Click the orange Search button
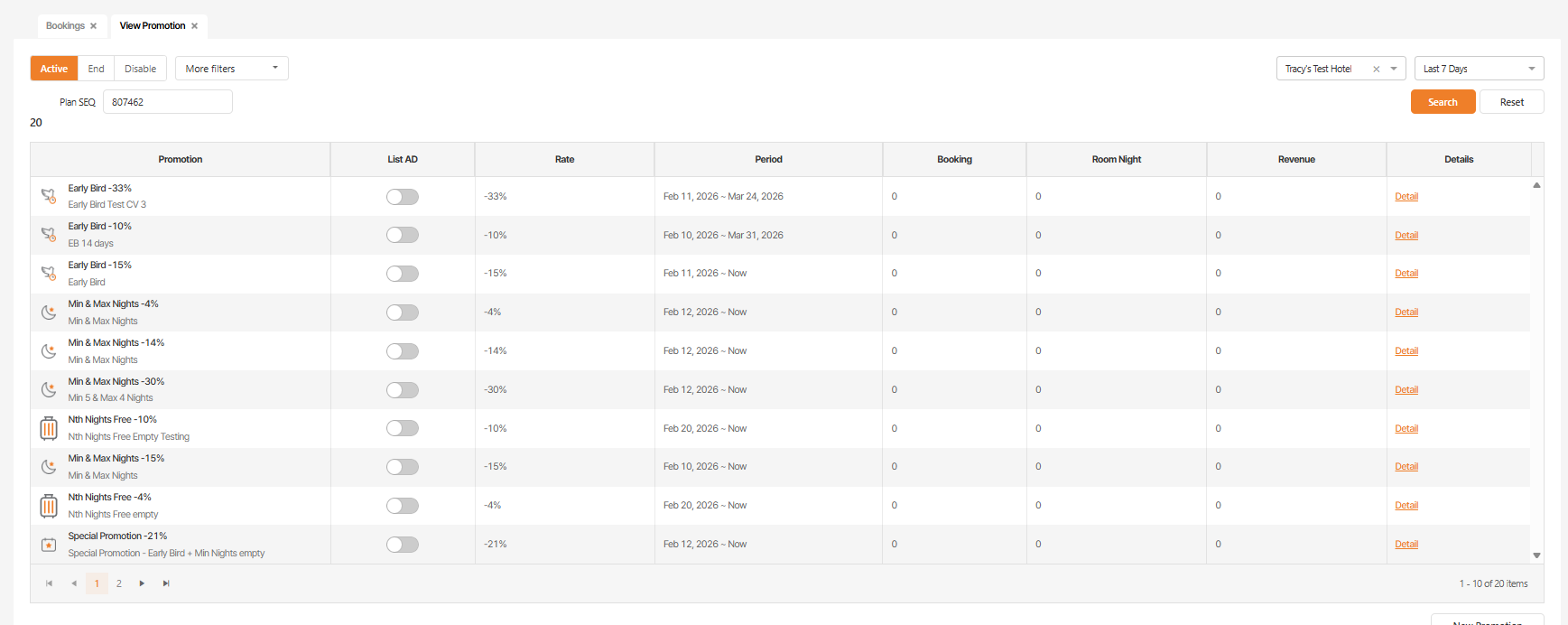The height and width of the screenshot is (625, 1568). 1442,102
